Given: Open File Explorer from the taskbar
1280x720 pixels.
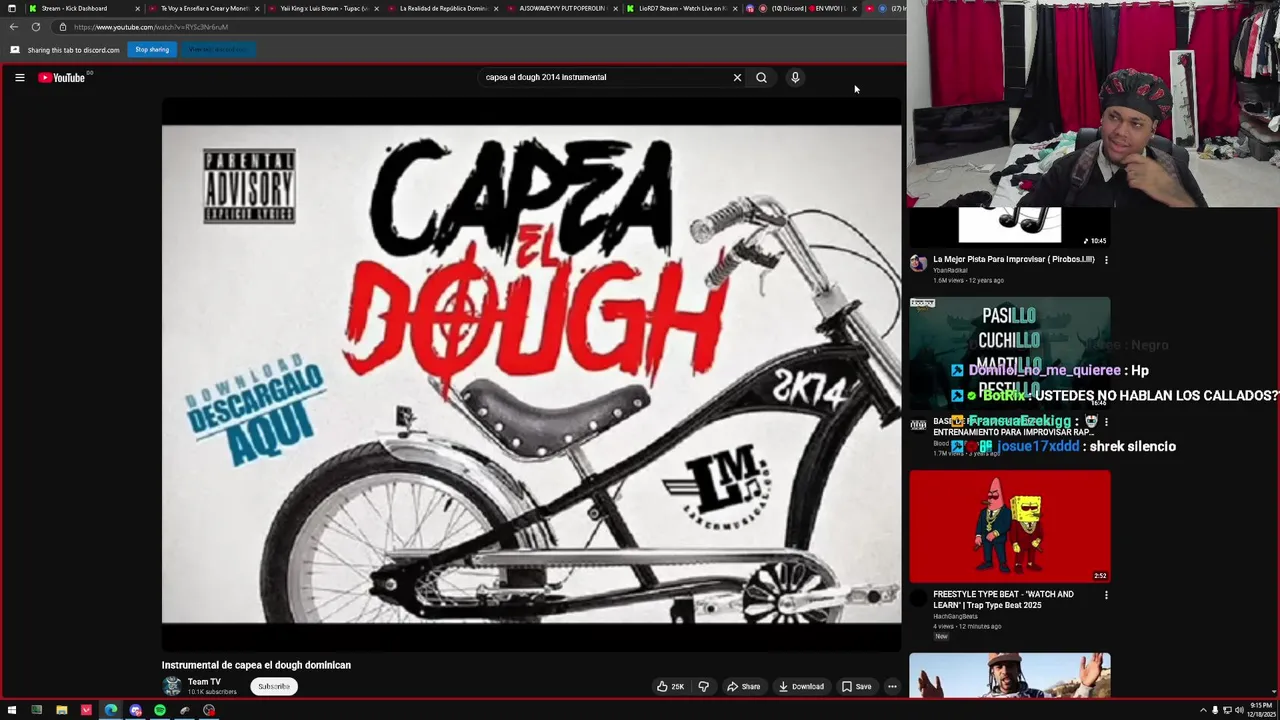Looking at the screenshot, I should [x=61, y=710].
